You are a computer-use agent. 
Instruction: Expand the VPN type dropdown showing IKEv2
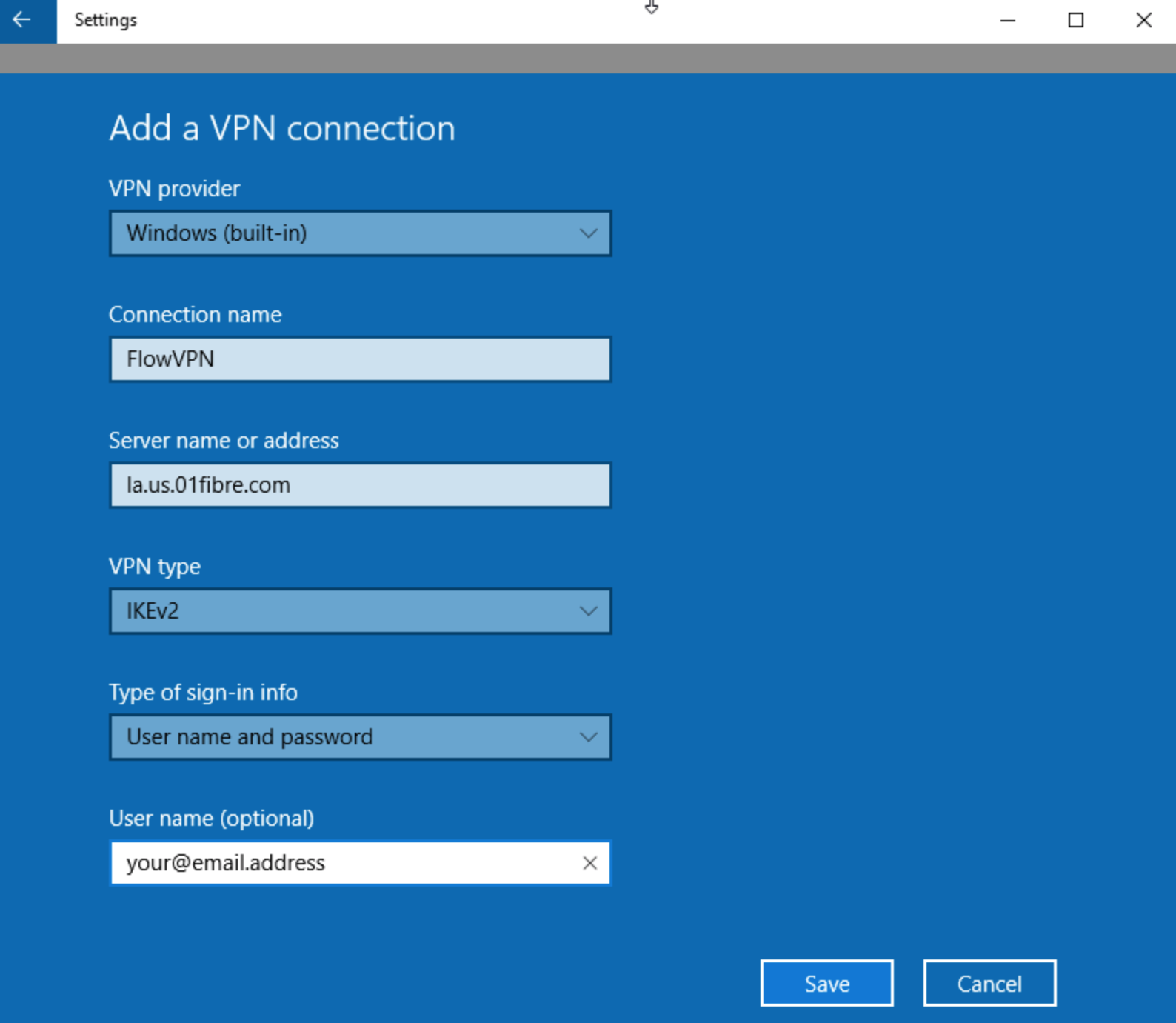coord(360,611)
